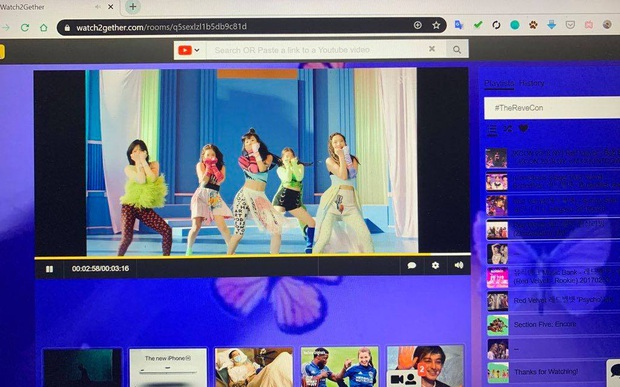Open The new iPhone suggested video
Viewport: 620px width, 387px height.
(x=168, y=368)
